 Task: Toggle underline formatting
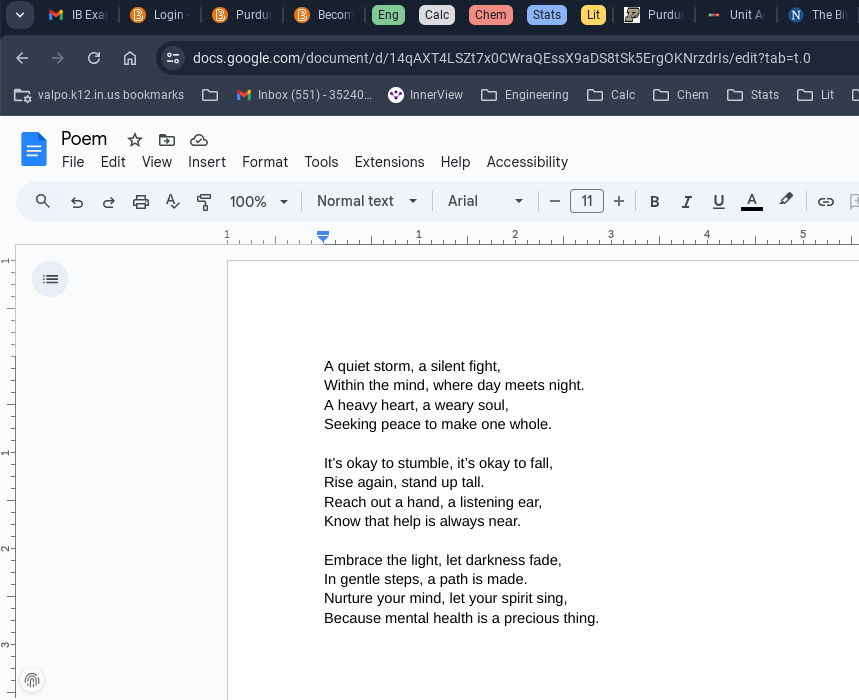(x=718, y=202)
